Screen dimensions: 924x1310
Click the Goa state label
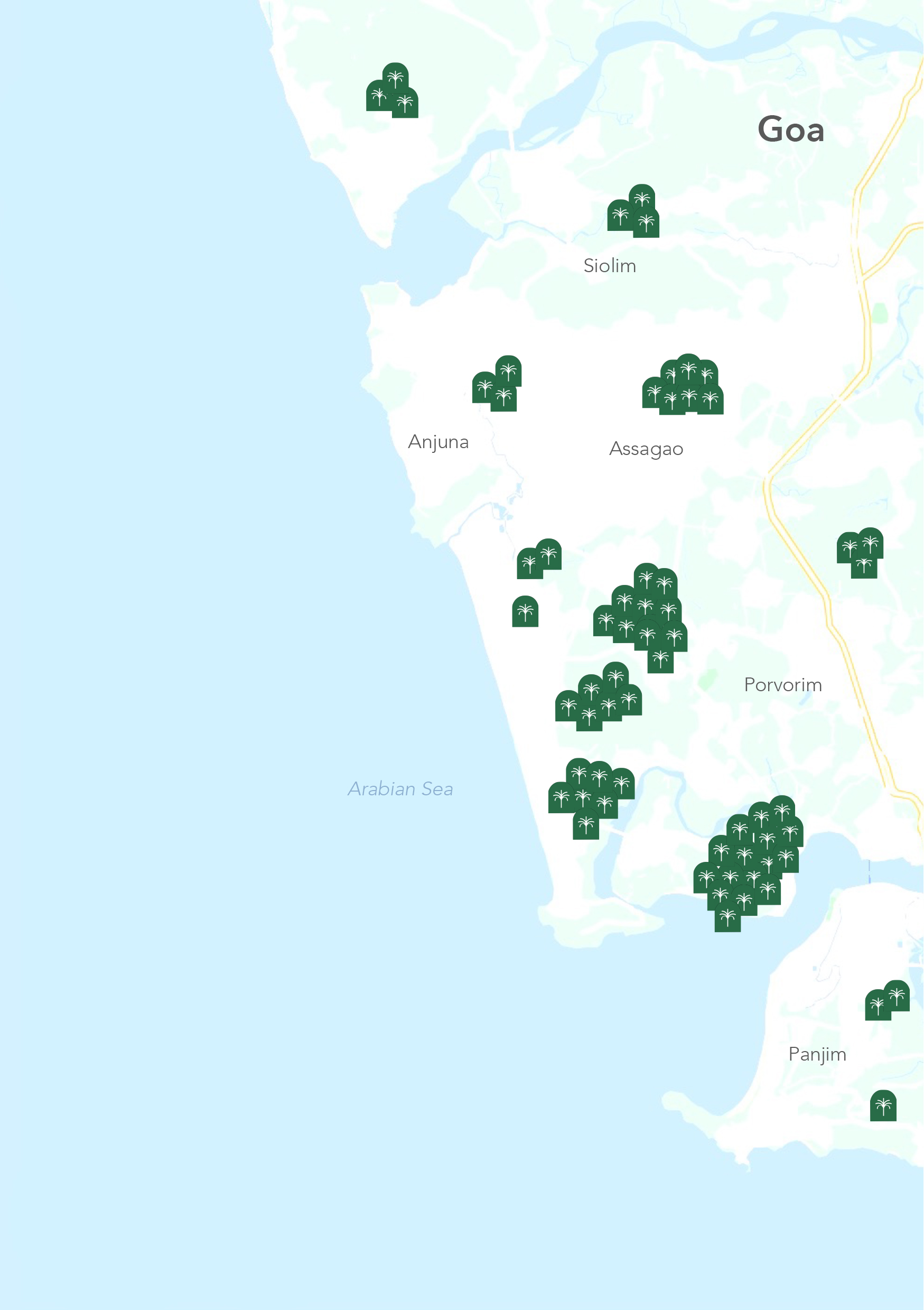791,129
